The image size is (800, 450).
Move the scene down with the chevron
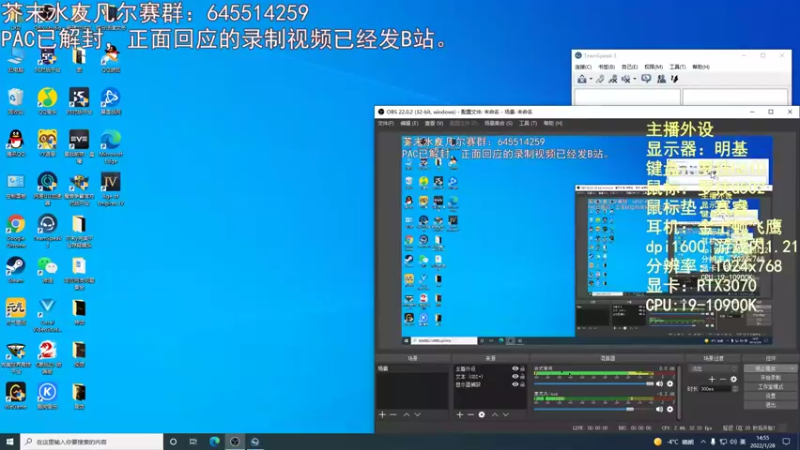coord(417,415)
